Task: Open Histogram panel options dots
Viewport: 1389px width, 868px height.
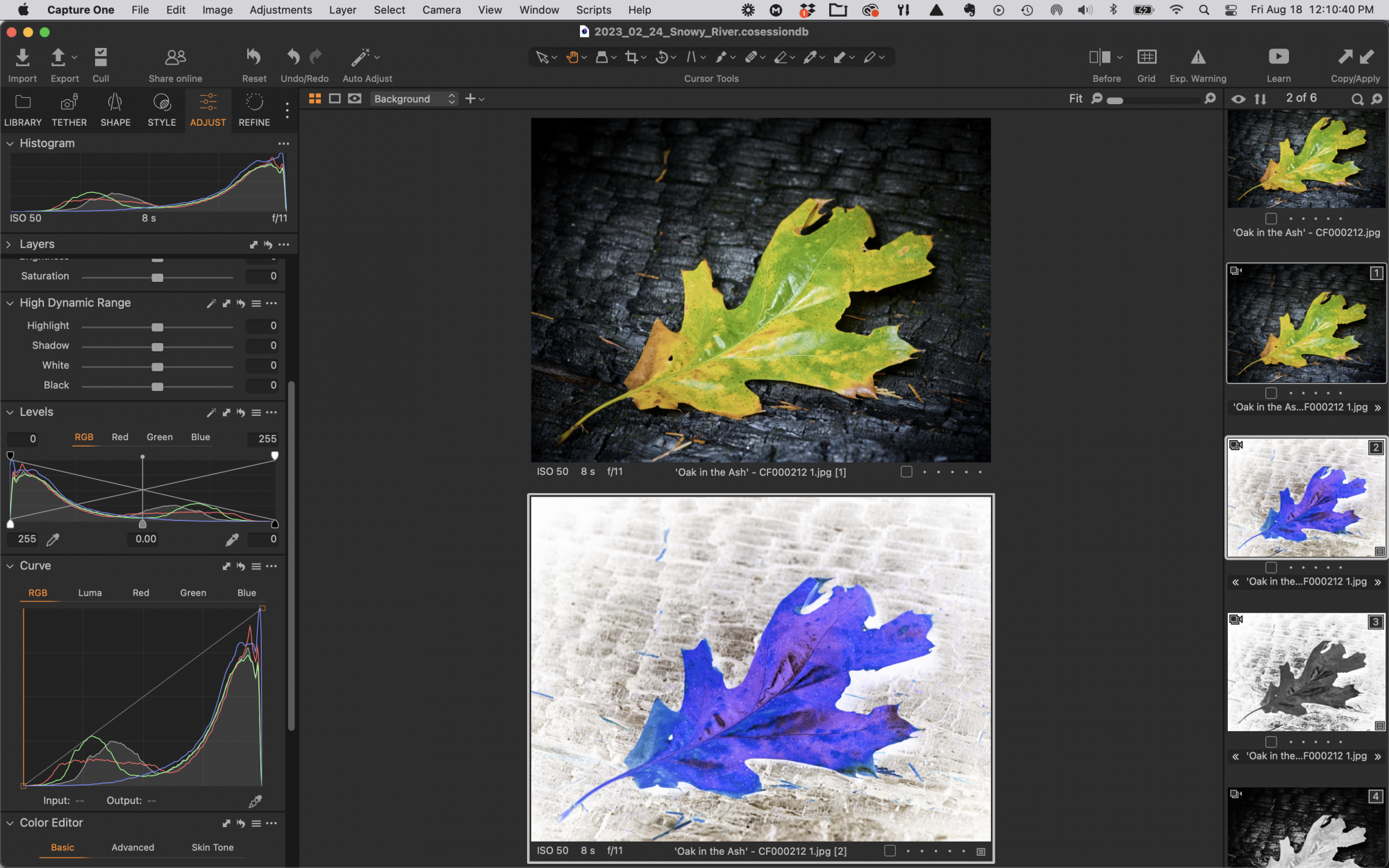Action: click(x=283, y=144)
